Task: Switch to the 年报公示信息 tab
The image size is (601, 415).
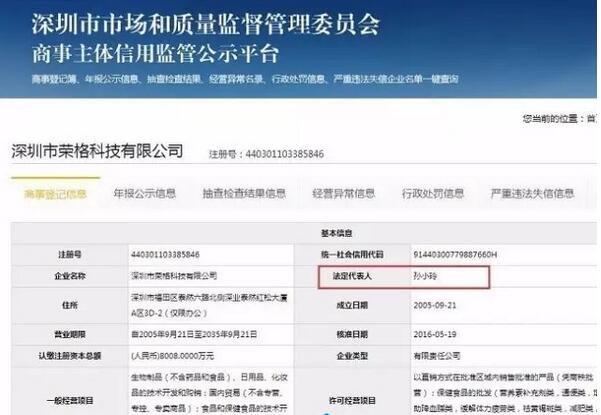Action: coord(144,193)
